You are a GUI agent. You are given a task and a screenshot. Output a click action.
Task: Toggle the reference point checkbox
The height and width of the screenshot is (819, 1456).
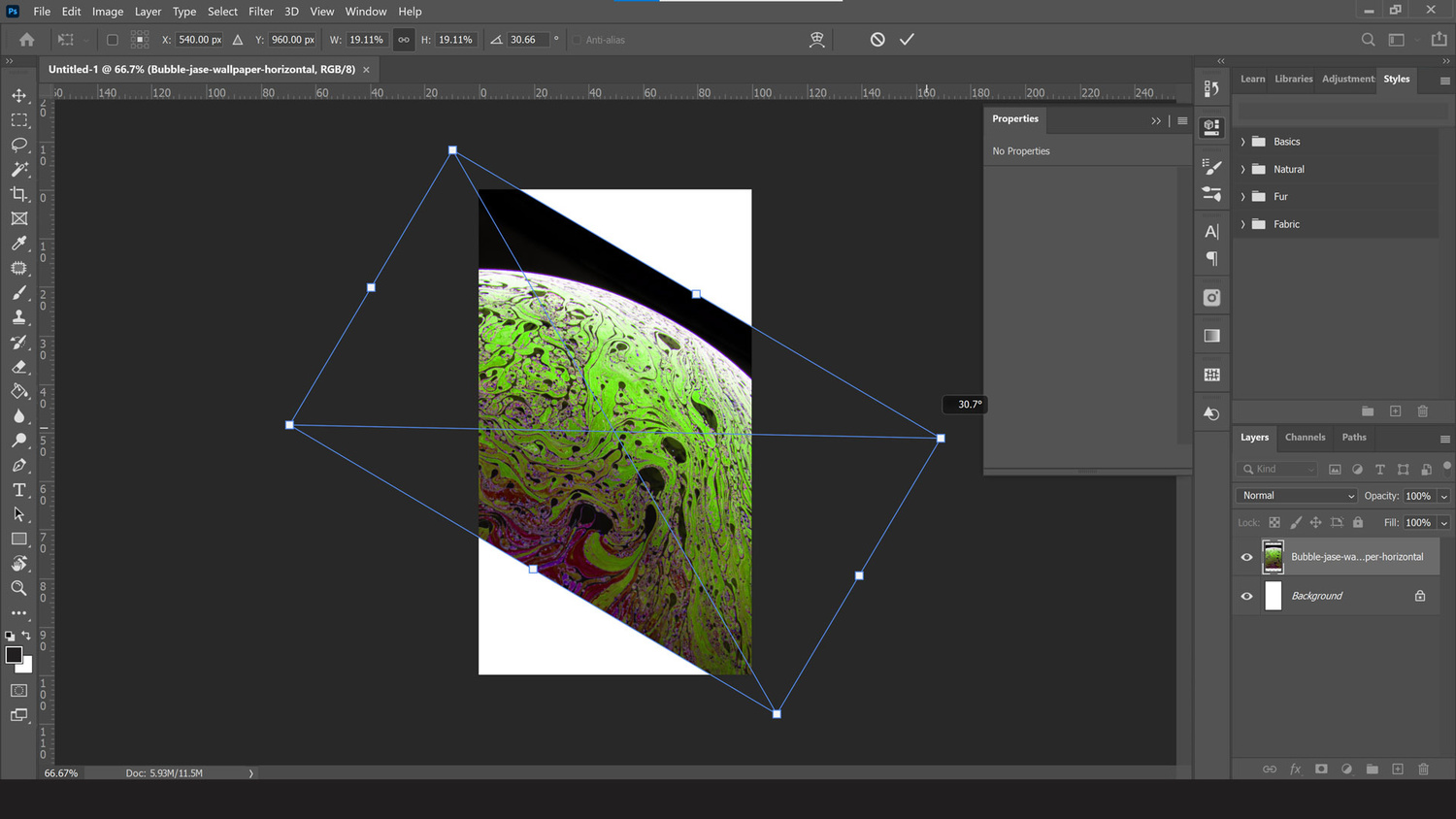pyautogui.click(x=112, y=40)
